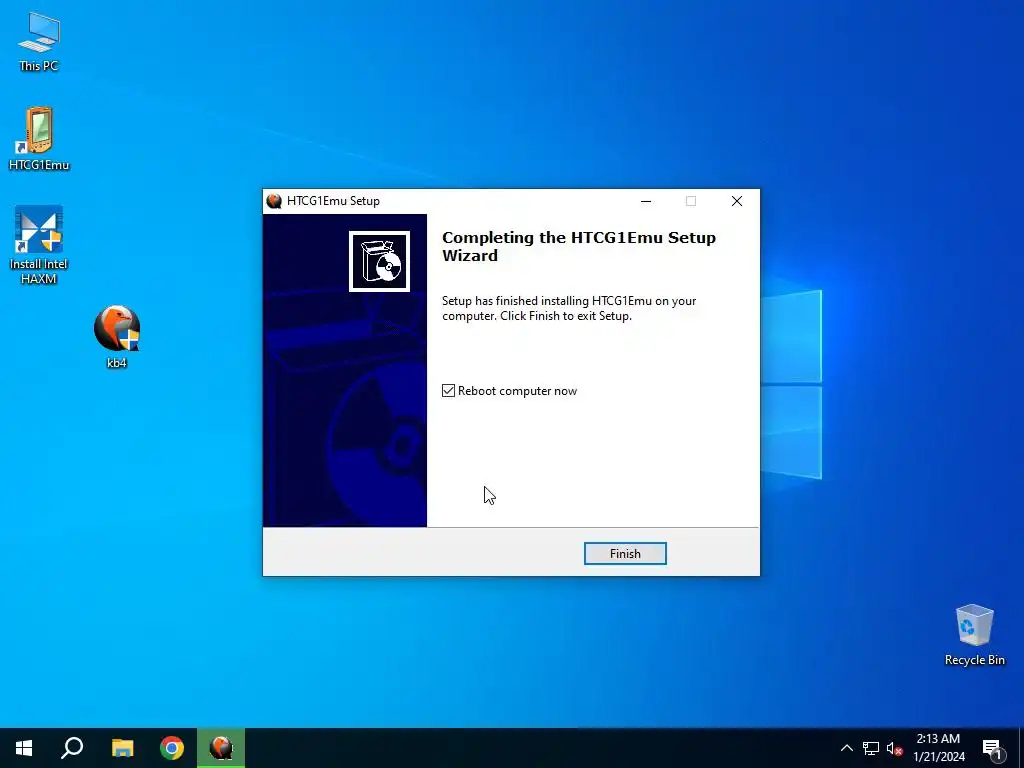Click the HTCG1Emu Setup taskbar button
The image size is (1024, 768).
(221, 748)
